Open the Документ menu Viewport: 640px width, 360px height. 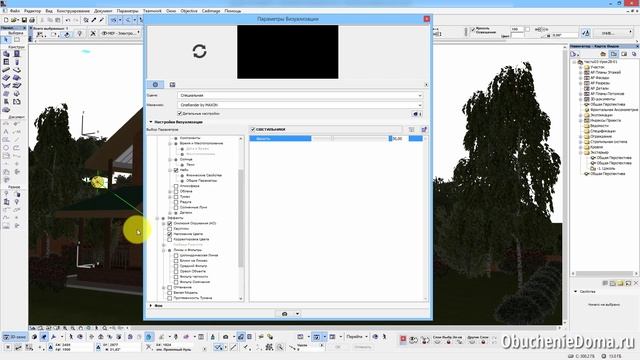[x=103, y=11]
